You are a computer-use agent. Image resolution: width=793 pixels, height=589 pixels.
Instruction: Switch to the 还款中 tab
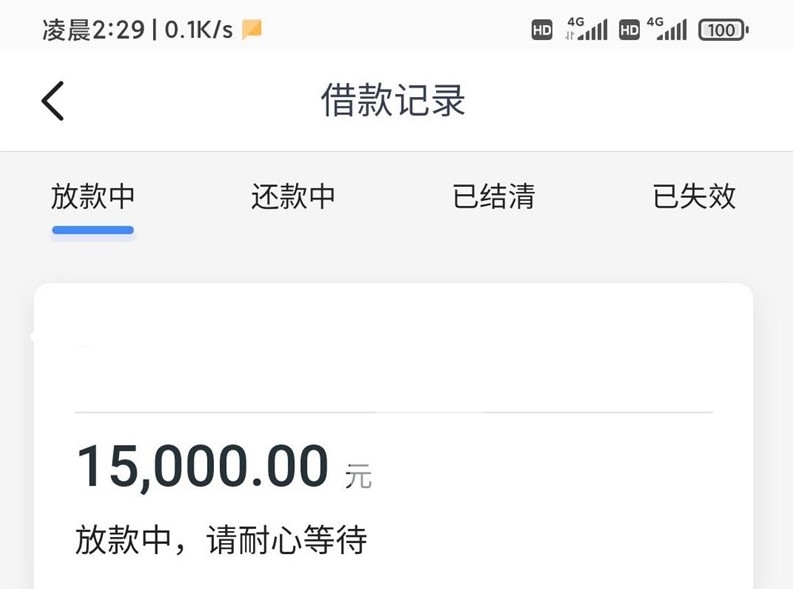pos(293,196)
